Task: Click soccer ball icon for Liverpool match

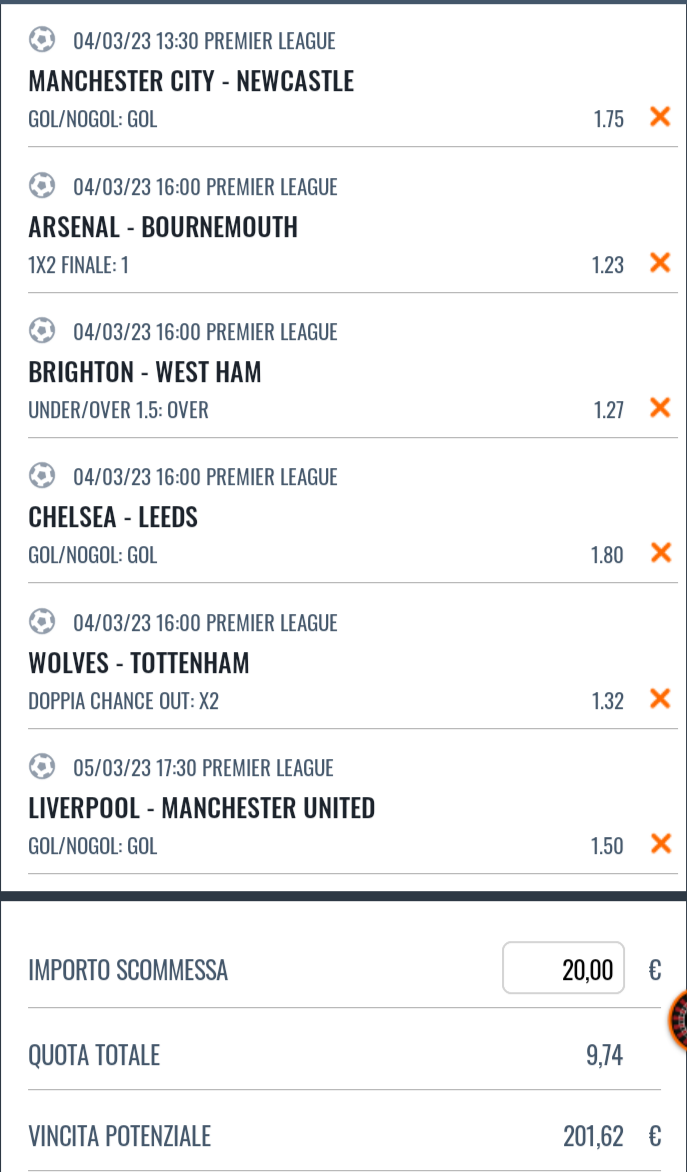Action: pyautogui.click(x=42, y=767)
